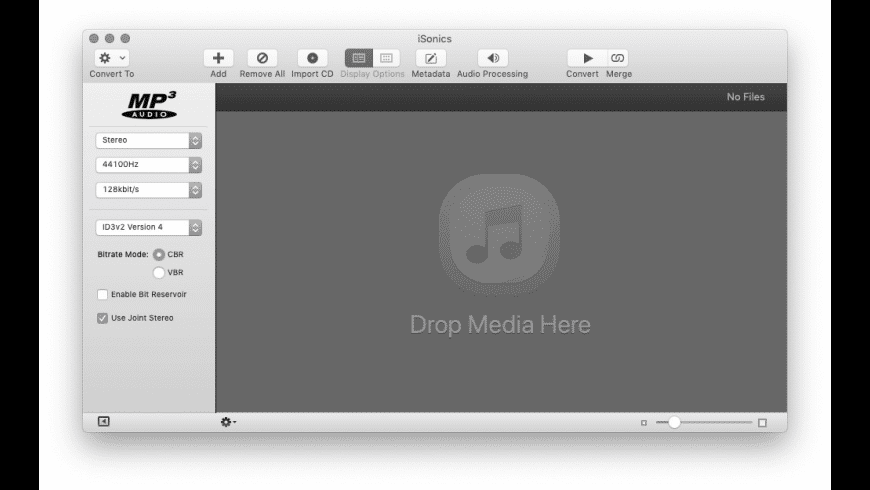Click the Bitrate Mode label

click(123, 255)
